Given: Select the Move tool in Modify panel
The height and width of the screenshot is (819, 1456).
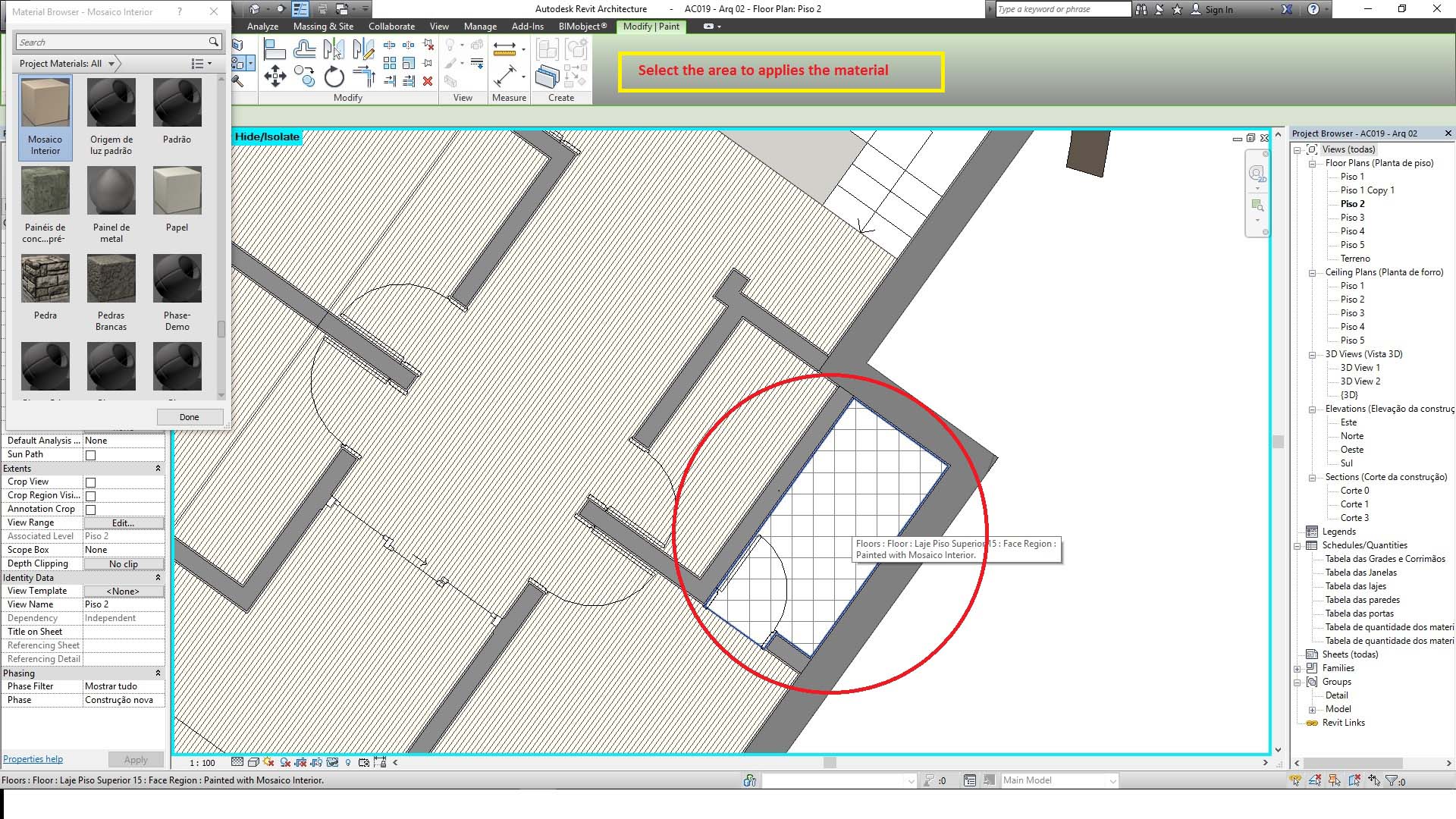Looking at the screenshot, I should pos(275,76).
